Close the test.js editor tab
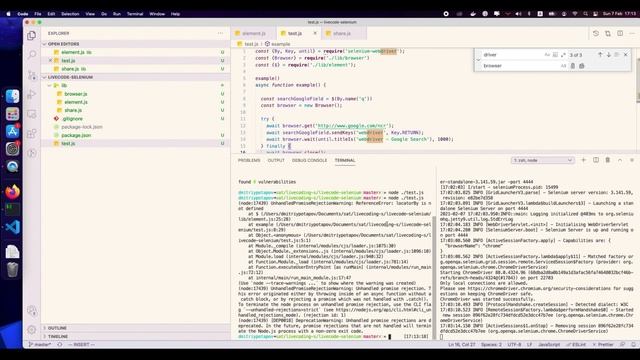This screenshot has height=360, width=640. tap(315, 33)
